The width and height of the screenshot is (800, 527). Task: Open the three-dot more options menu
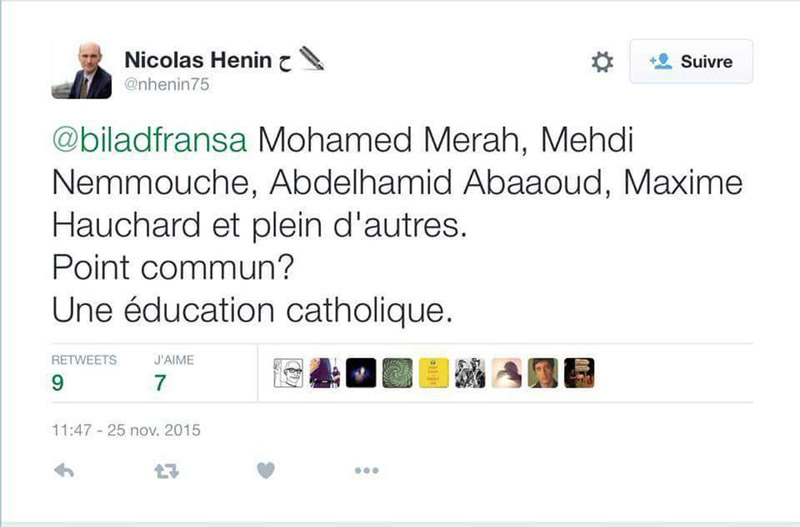[366, 470]
